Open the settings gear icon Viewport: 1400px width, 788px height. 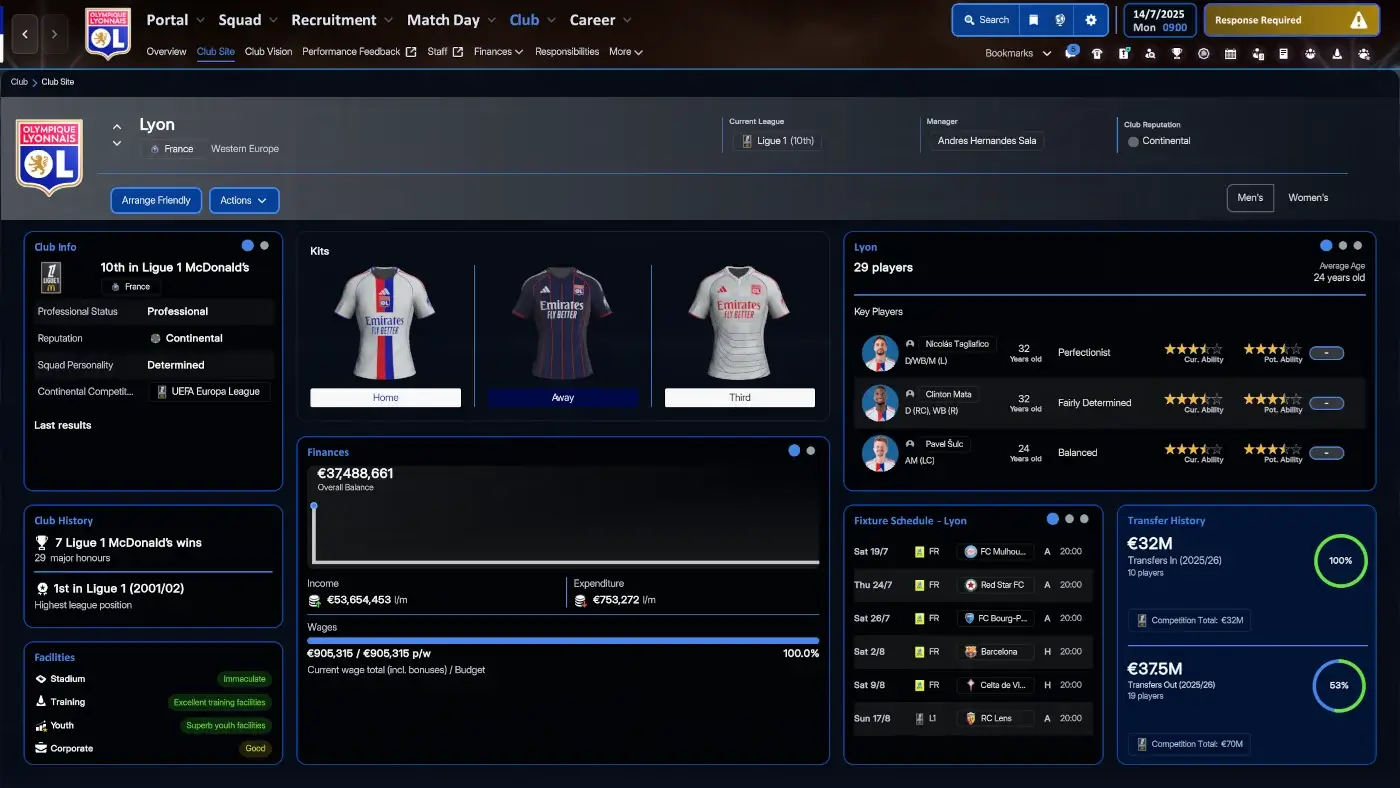[x=1090, y=20]
